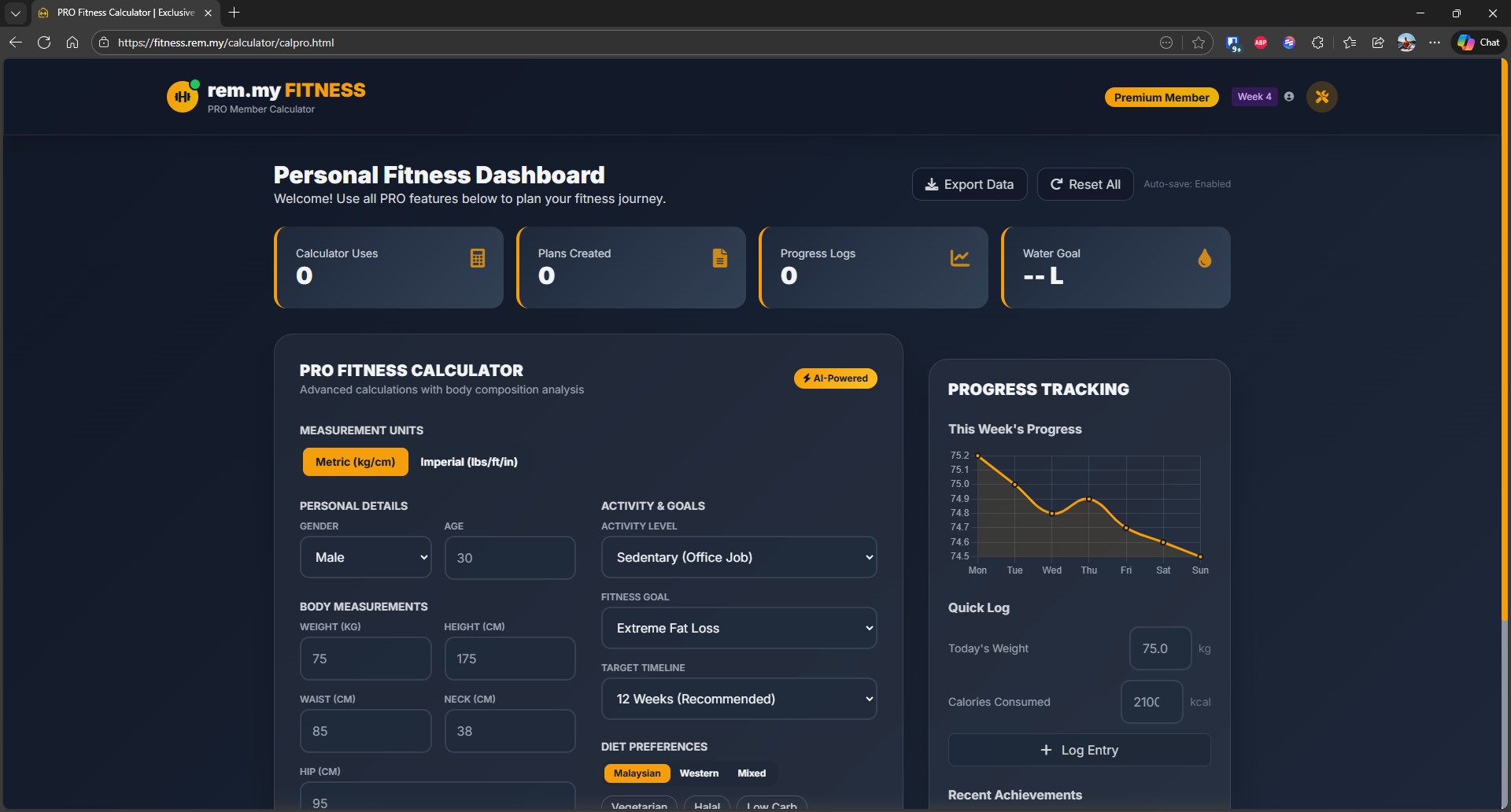Viewport: 1511px width, 812px height.
Task: Click the water drop icon on Water Goal card
Action: [x=1204, y=258]
